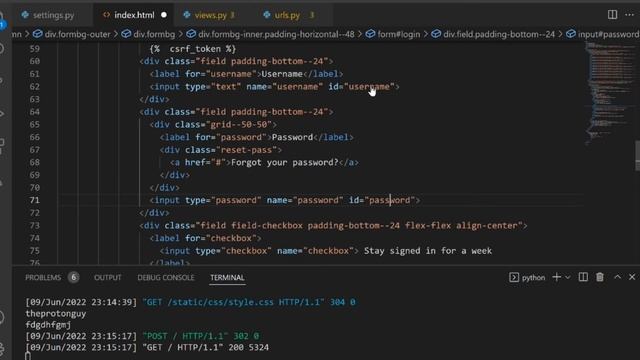Click the GET /static/css/style.css terminal line
640x360 pixels.
(190, 302)
